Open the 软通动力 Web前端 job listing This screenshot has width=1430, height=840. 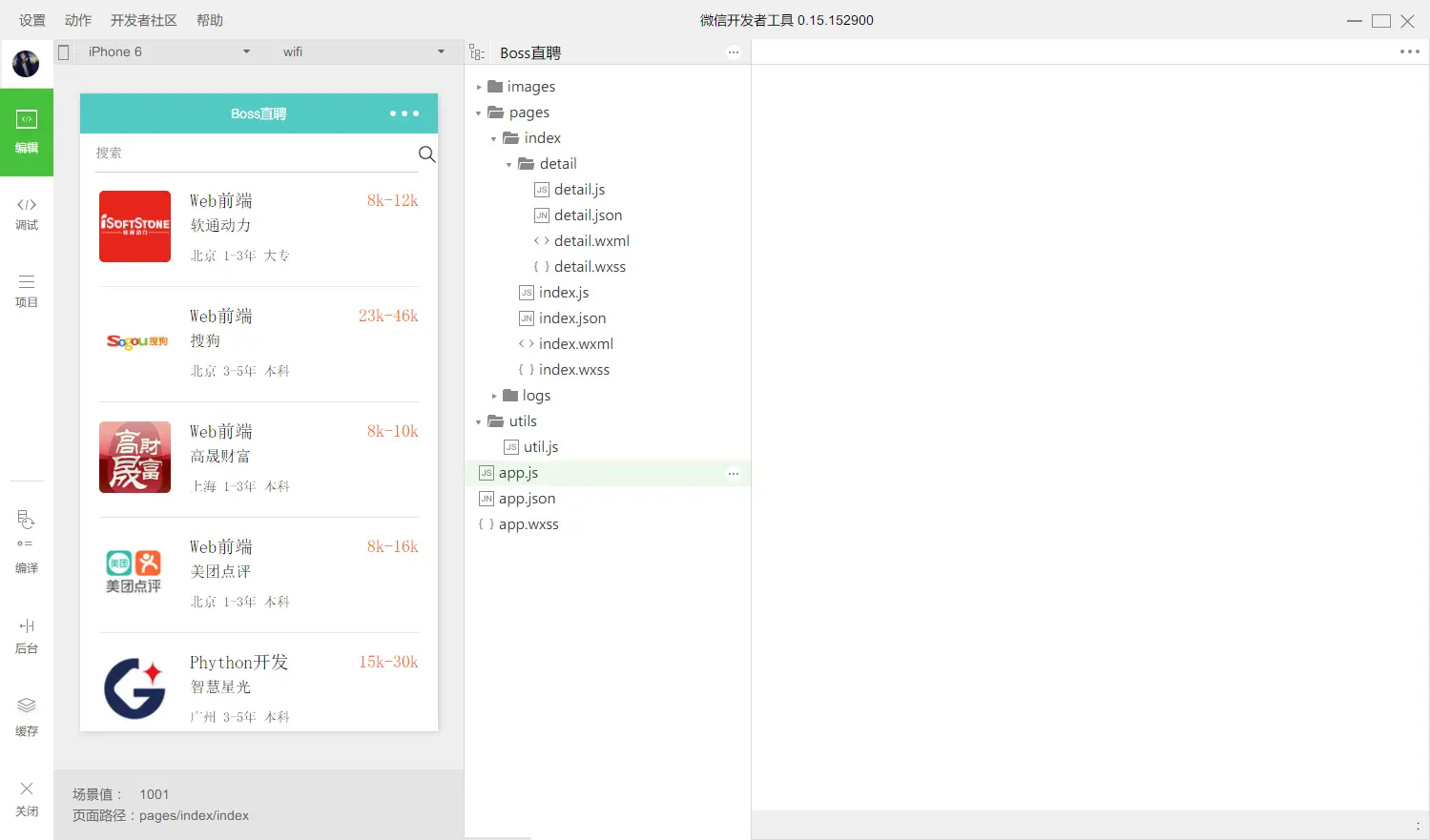(259, 229)
